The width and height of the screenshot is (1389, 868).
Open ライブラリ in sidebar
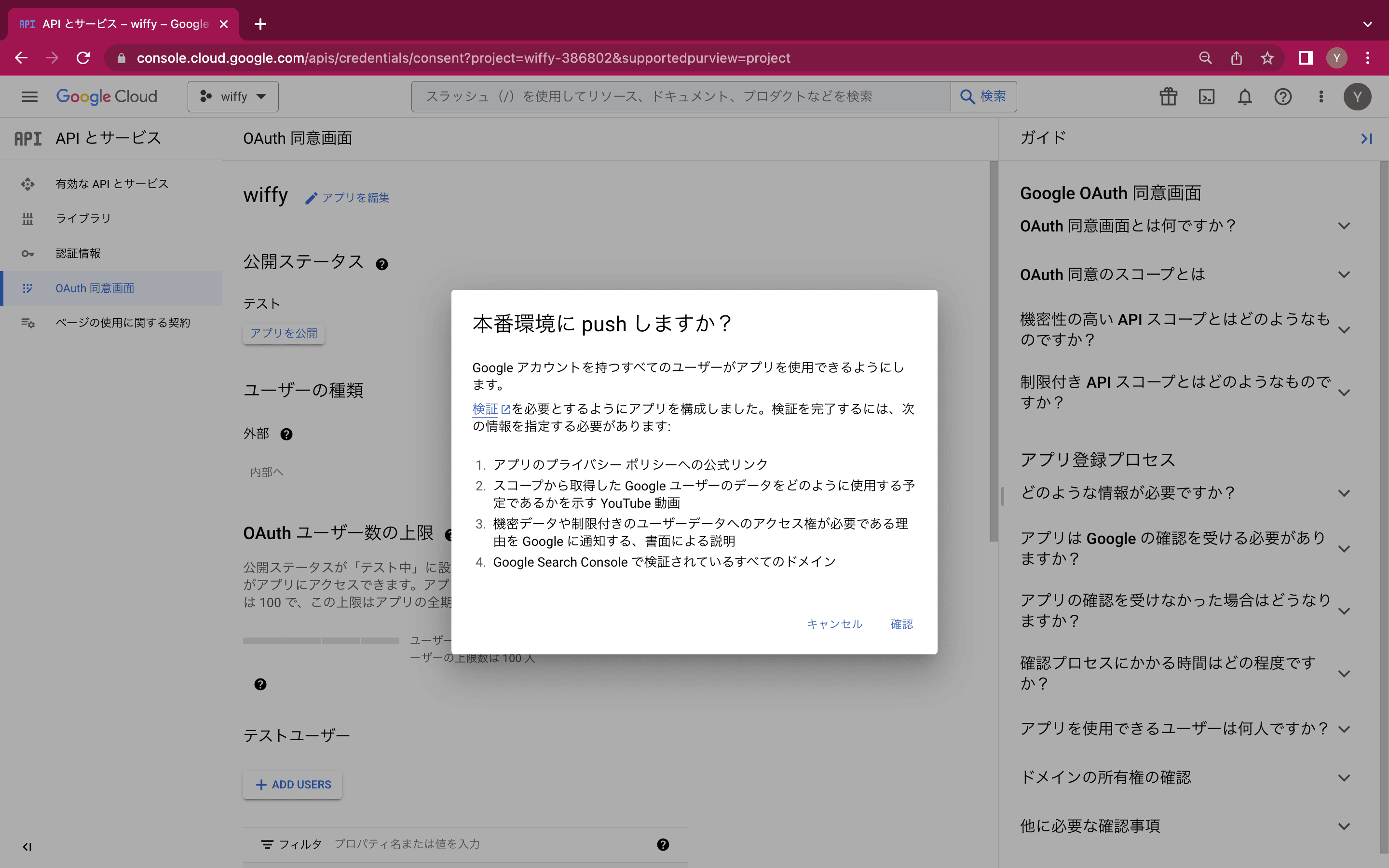111,219
